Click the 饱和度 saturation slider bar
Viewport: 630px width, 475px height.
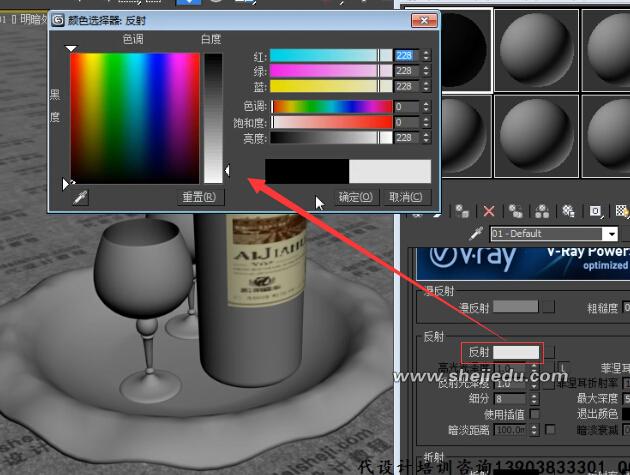pyautogui.click(x=331, y=122)
